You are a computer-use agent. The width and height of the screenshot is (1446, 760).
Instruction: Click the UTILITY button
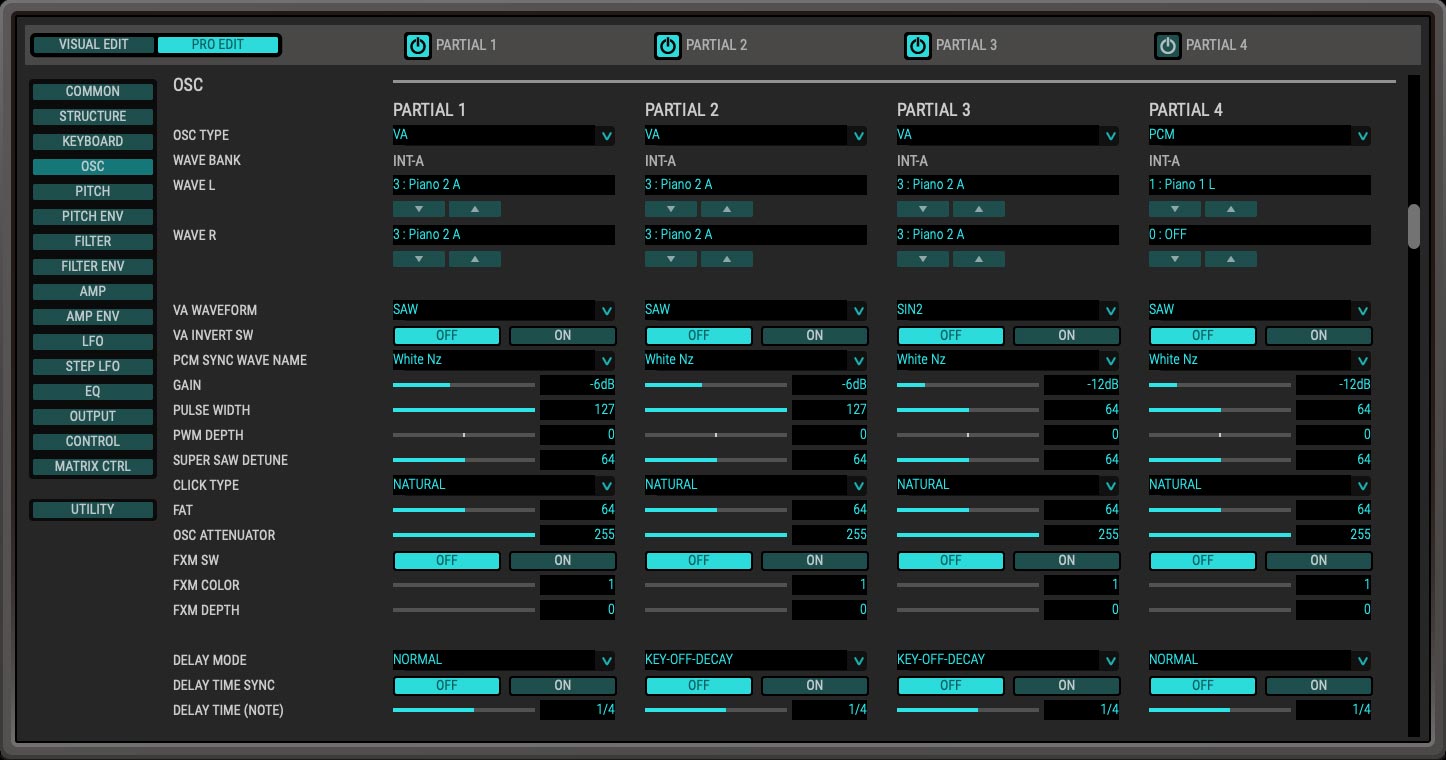coord(92,509)
